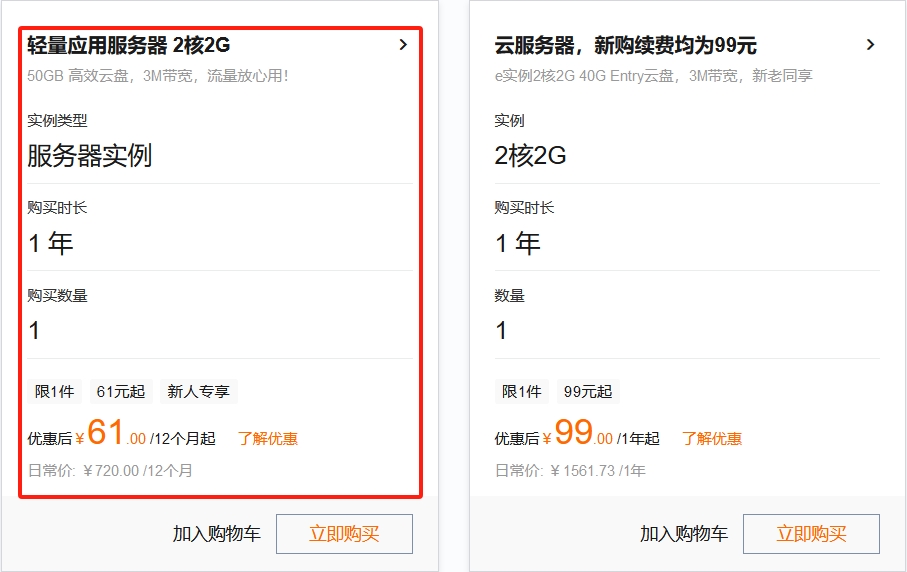
Task: Select the 云服务器，新购续费均为99元 title
Action: (625, 45)
